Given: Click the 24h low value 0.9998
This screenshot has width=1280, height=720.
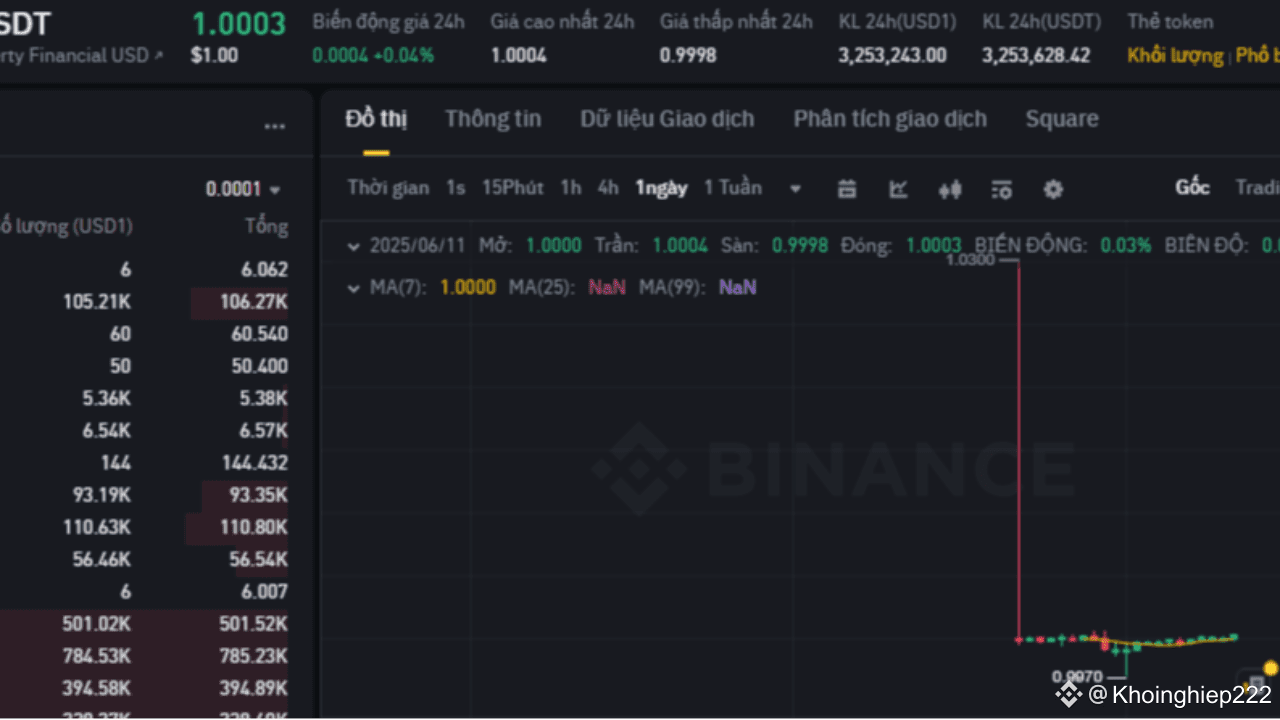Looking at the screenshot, I should tap(688, 56).
